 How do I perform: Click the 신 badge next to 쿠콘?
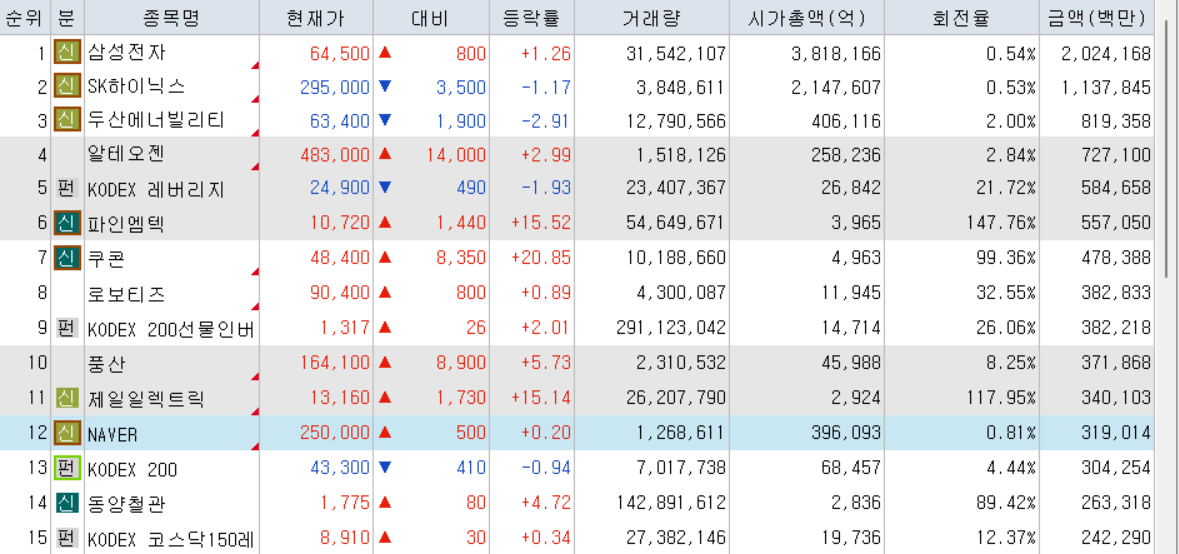click(x=67, y=258)
